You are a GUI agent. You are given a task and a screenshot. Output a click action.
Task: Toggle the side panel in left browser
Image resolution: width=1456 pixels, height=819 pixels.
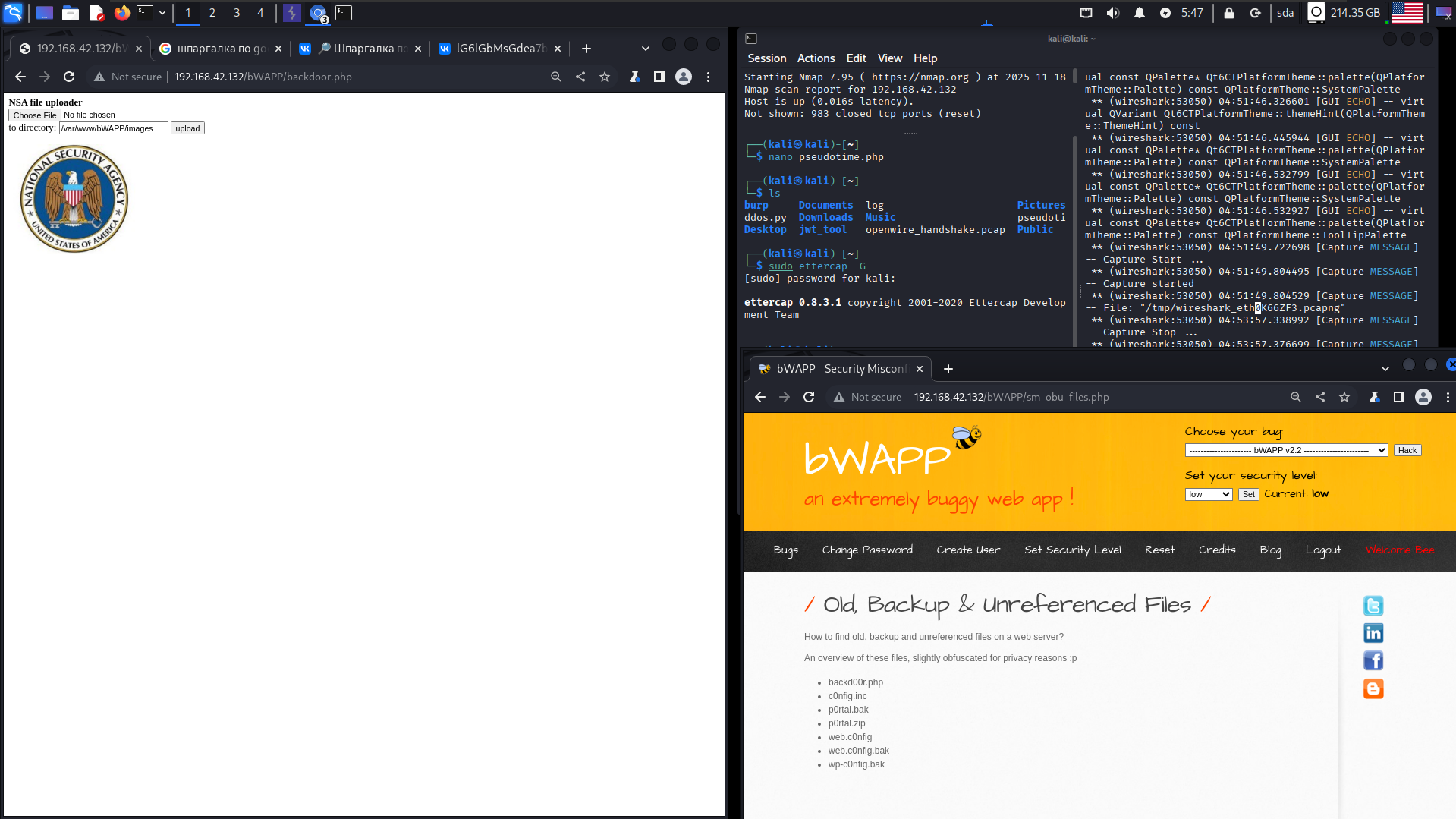(659, 77)
